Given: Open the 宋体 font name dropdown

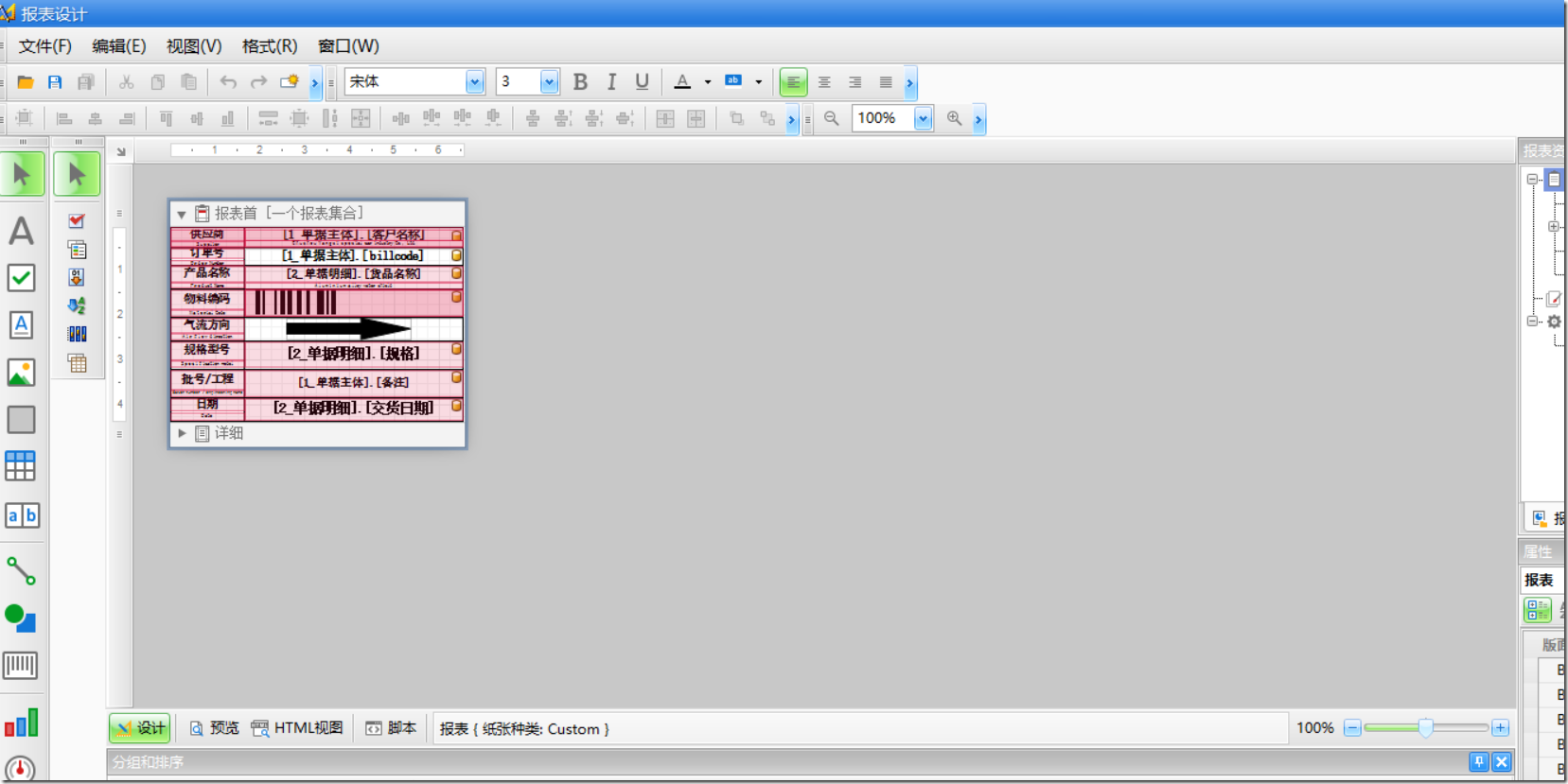Looking at the screenshot, I should pos(474,82).
